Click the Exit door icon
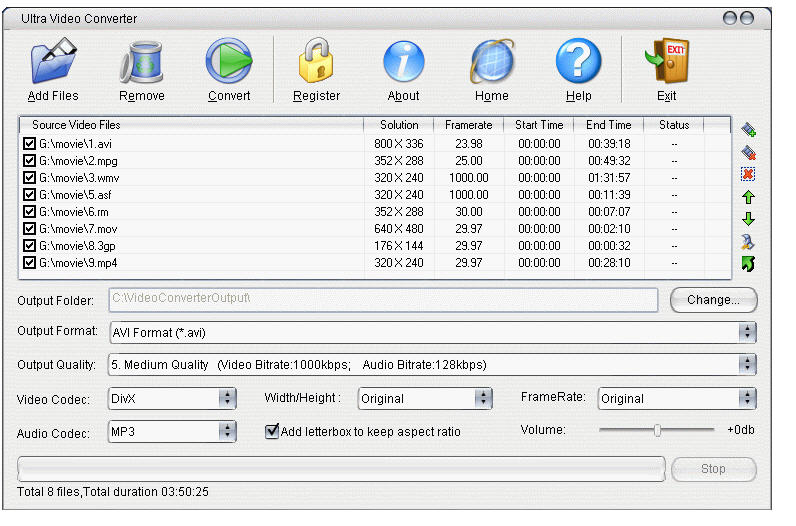The height and width of the screenshot is (526, 796). click(x=668, y=61)
